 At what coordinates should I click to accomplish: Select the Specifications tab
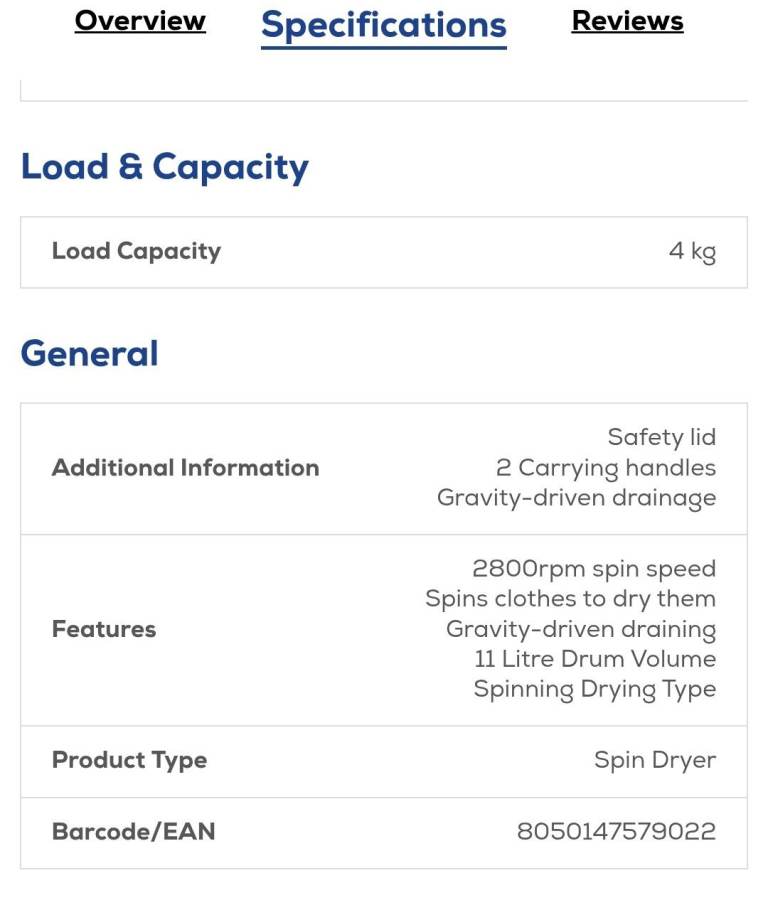click(x=384, y=25)
